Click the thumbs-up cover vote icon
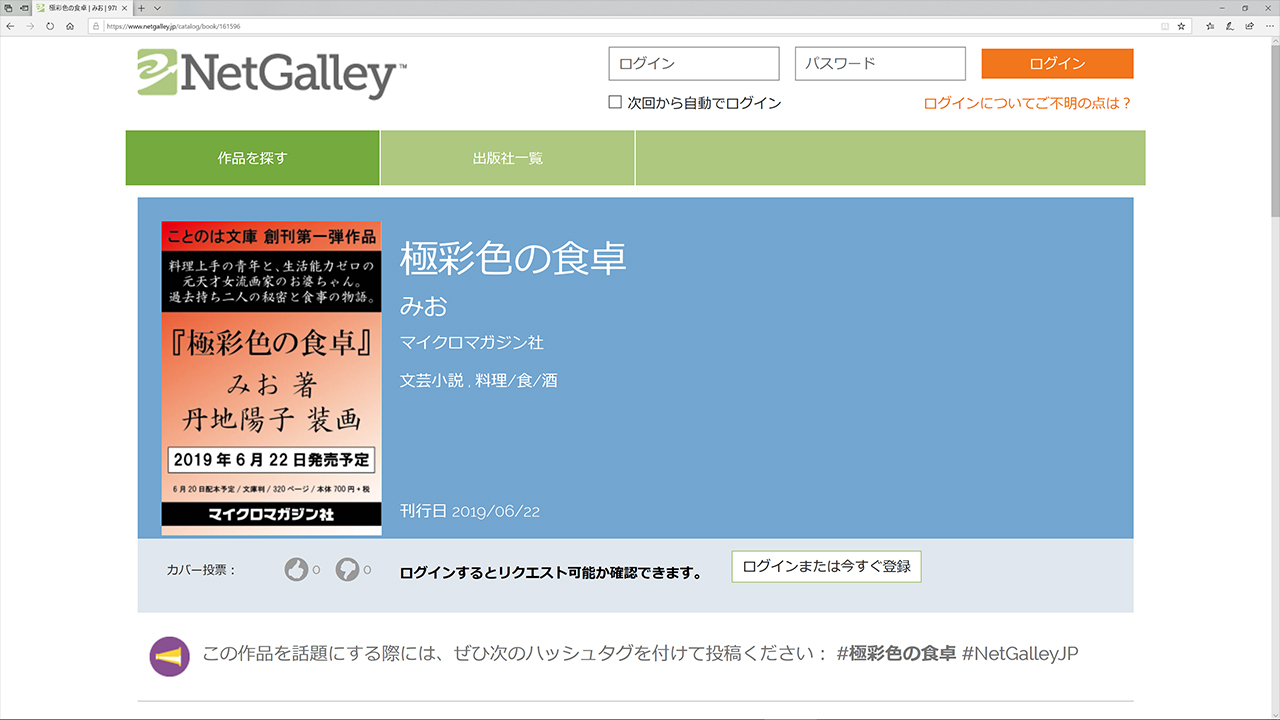 [296, 570]
